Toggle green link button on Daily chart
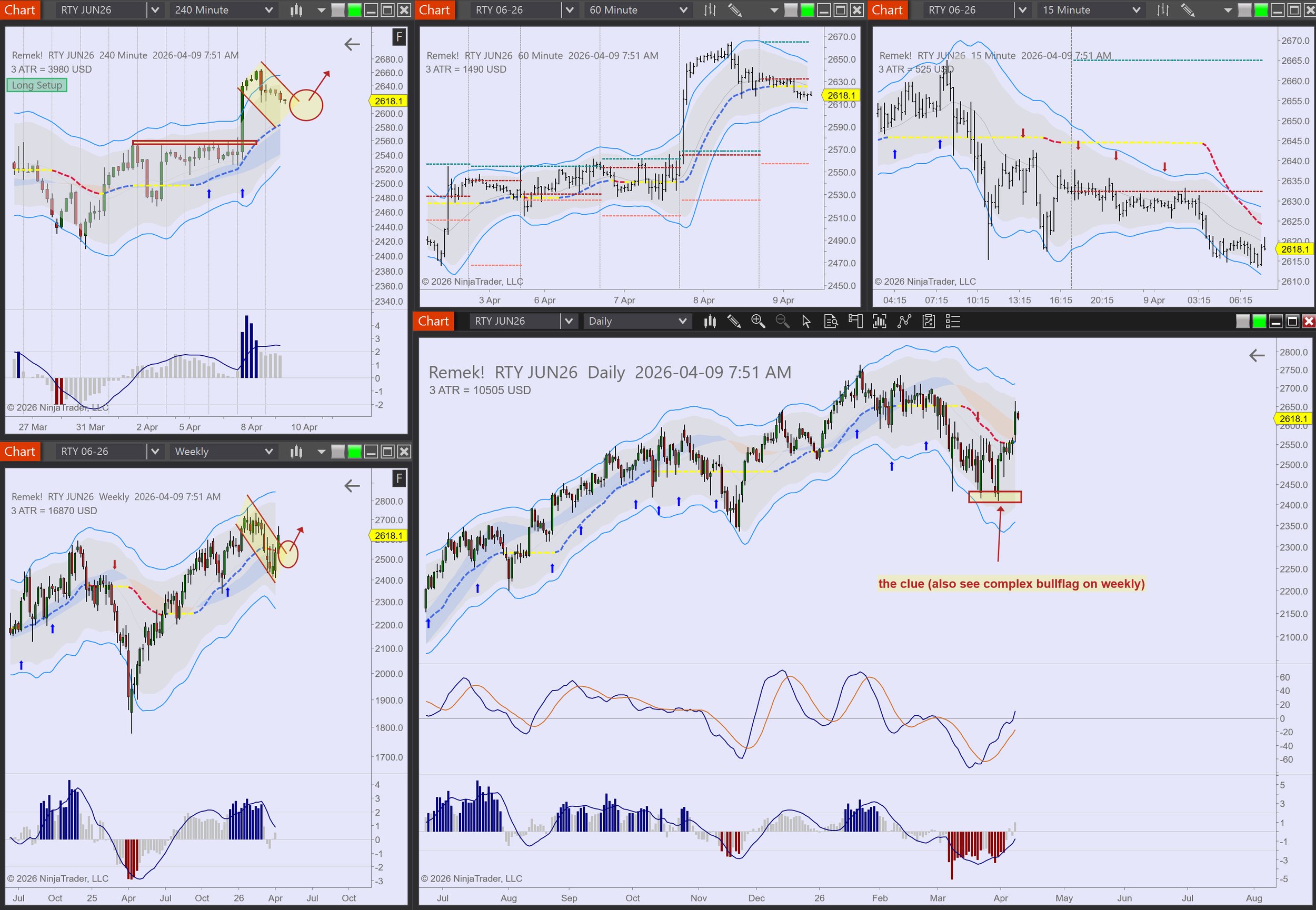The image size is (1316, 910). tap(1259, 322)
